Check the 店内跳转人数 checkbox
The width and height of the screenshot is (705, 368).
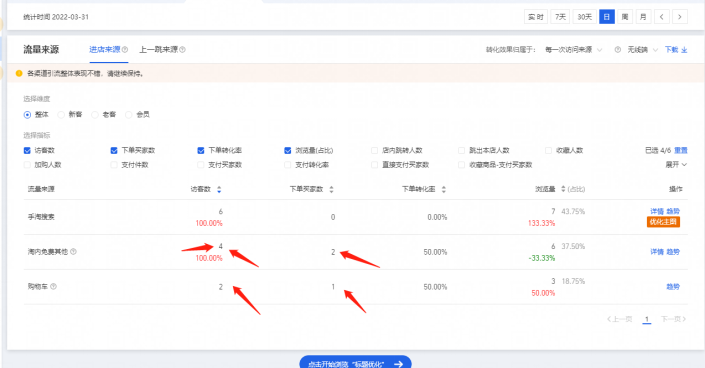click(x=375, y=150)
